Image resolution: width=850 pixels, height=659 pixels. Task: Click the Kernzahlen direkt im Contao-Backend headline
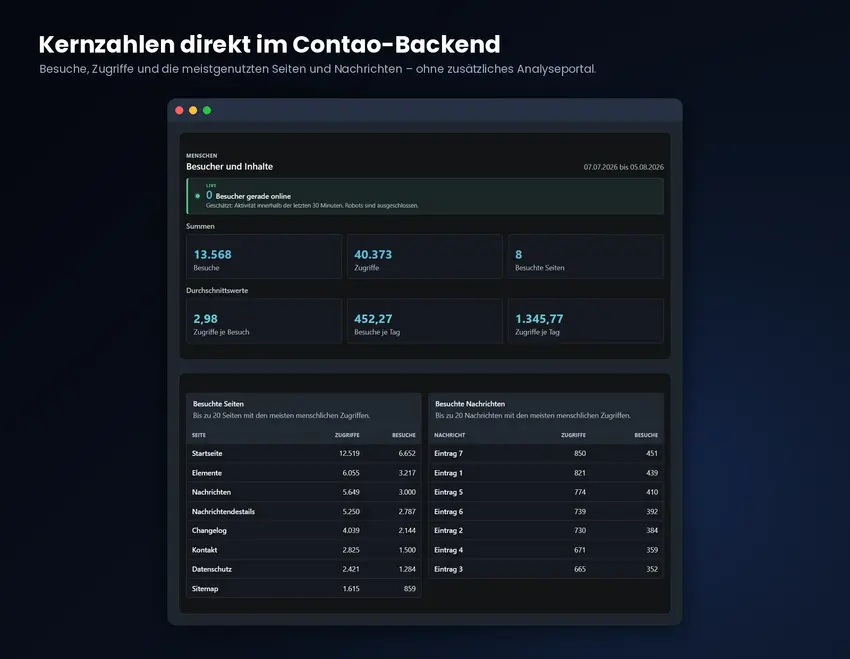269,44
